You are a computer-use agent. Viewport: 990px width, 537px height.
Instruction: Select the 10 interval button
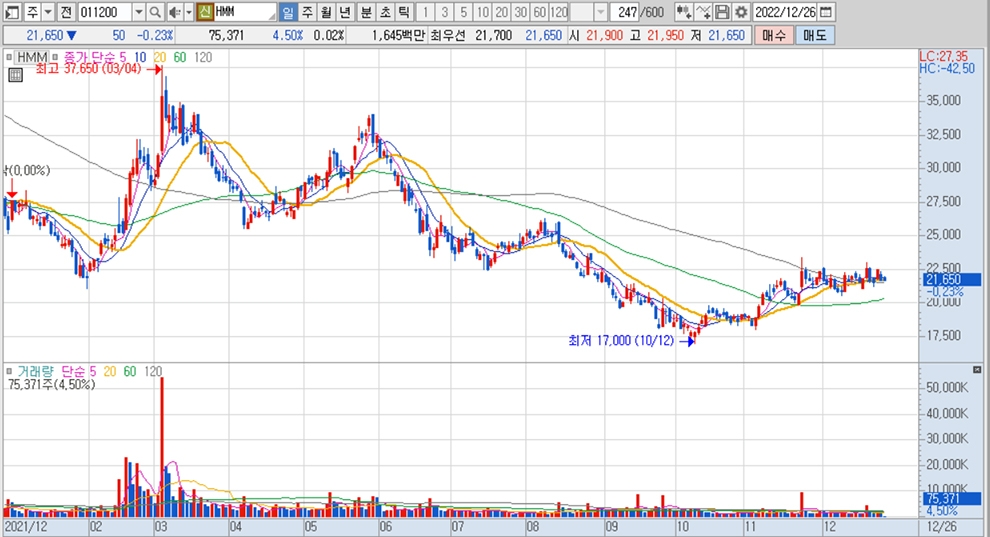[482, 11]
